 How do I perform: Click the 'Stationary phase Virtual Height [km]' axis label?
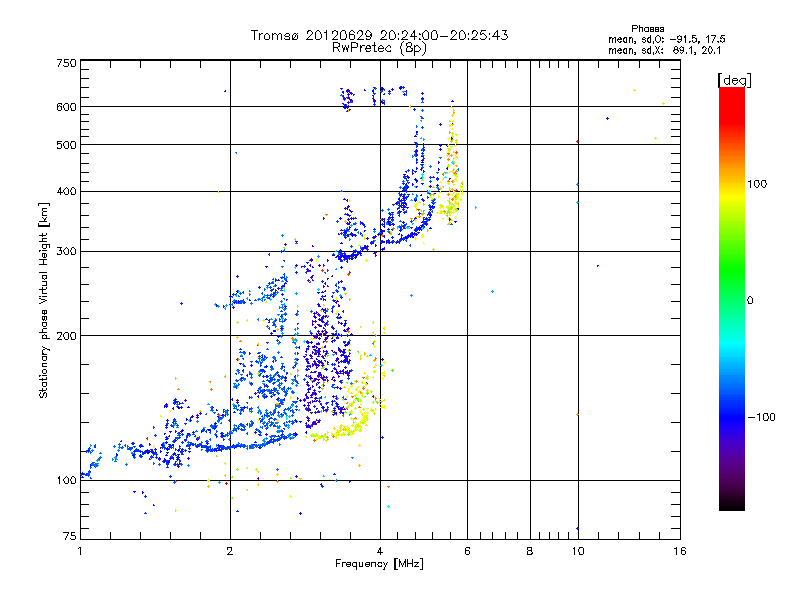44,300
